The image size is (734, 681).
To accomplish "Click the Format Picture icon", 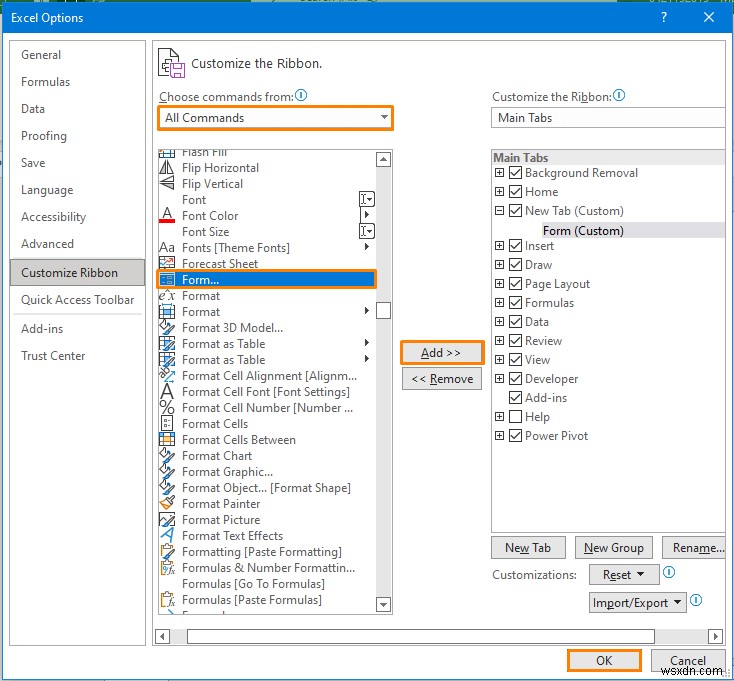I will 167,519.
